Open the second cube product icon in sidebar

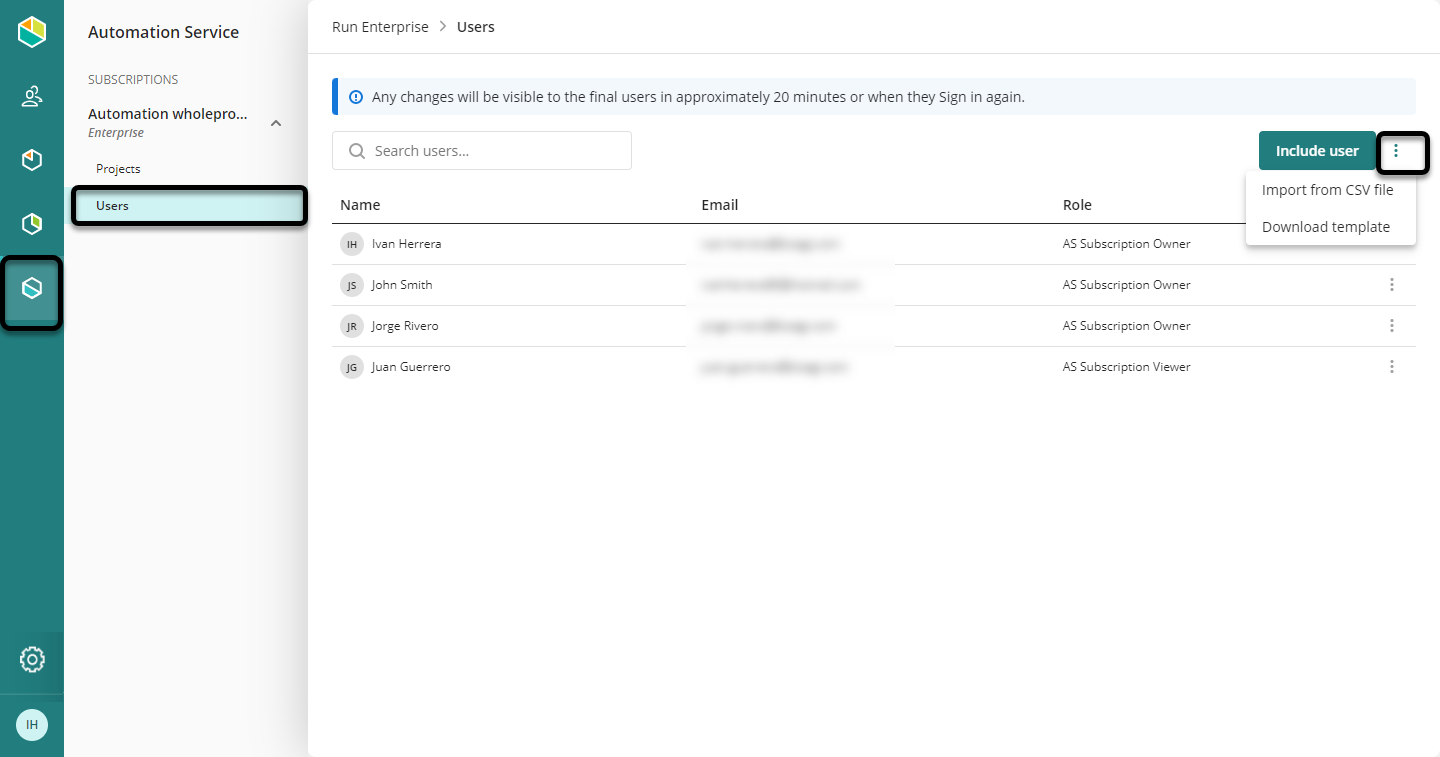pyautogui.click(x=32, y=160)
